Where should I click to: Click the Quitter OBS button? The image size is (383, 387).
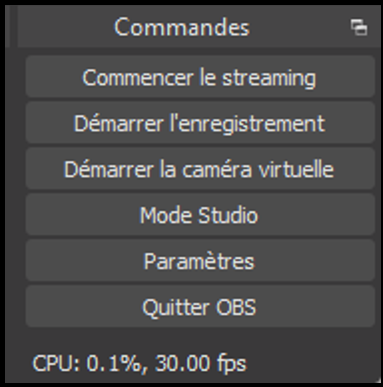point(200,306)
